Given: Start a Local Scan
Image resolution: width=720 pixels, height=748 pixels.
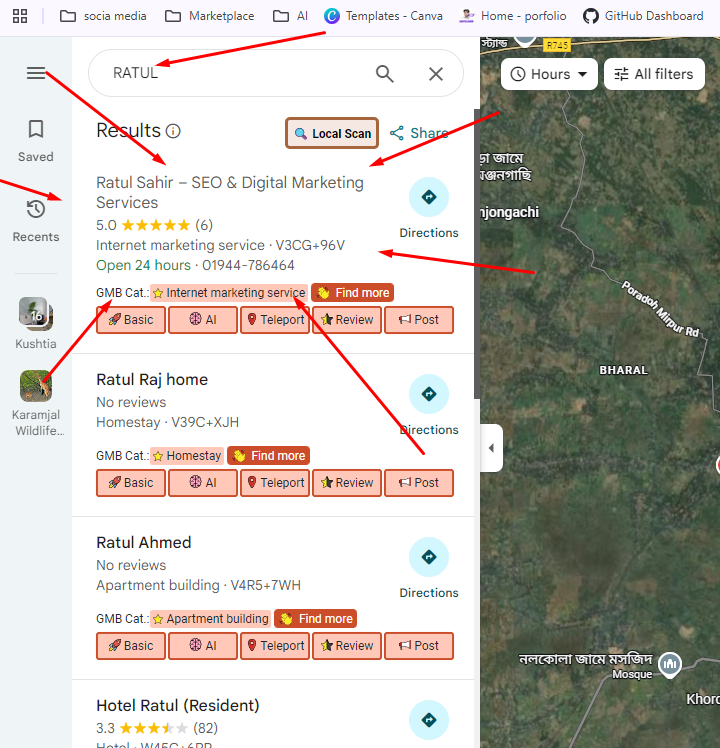Looking at the screenshot, I should point(332,133).
